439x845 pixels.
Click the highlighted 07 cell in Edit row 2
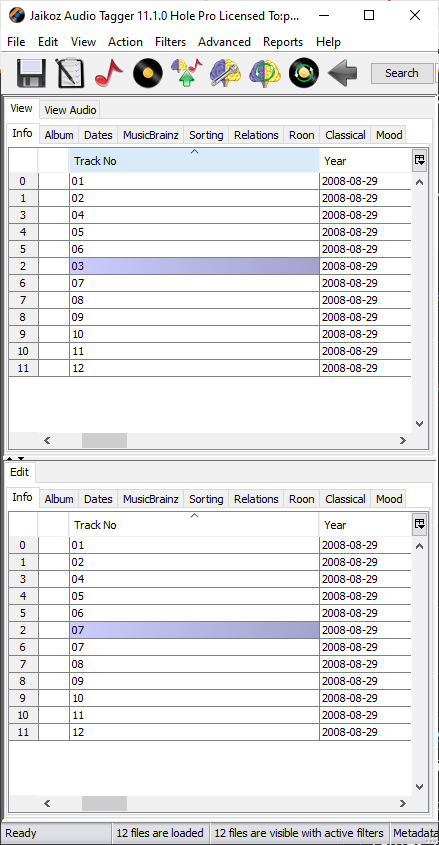(194, 629)
